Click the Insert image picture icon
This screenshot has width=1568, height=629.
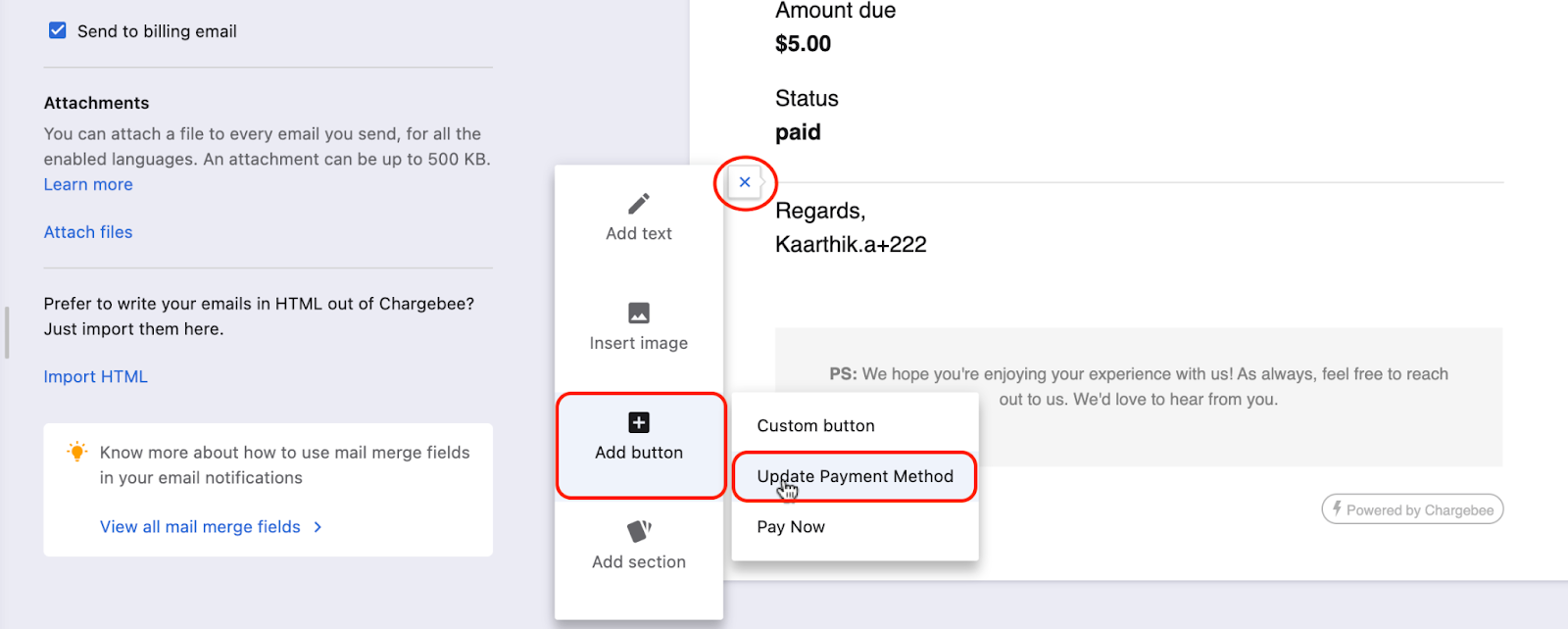click(639, 314)
